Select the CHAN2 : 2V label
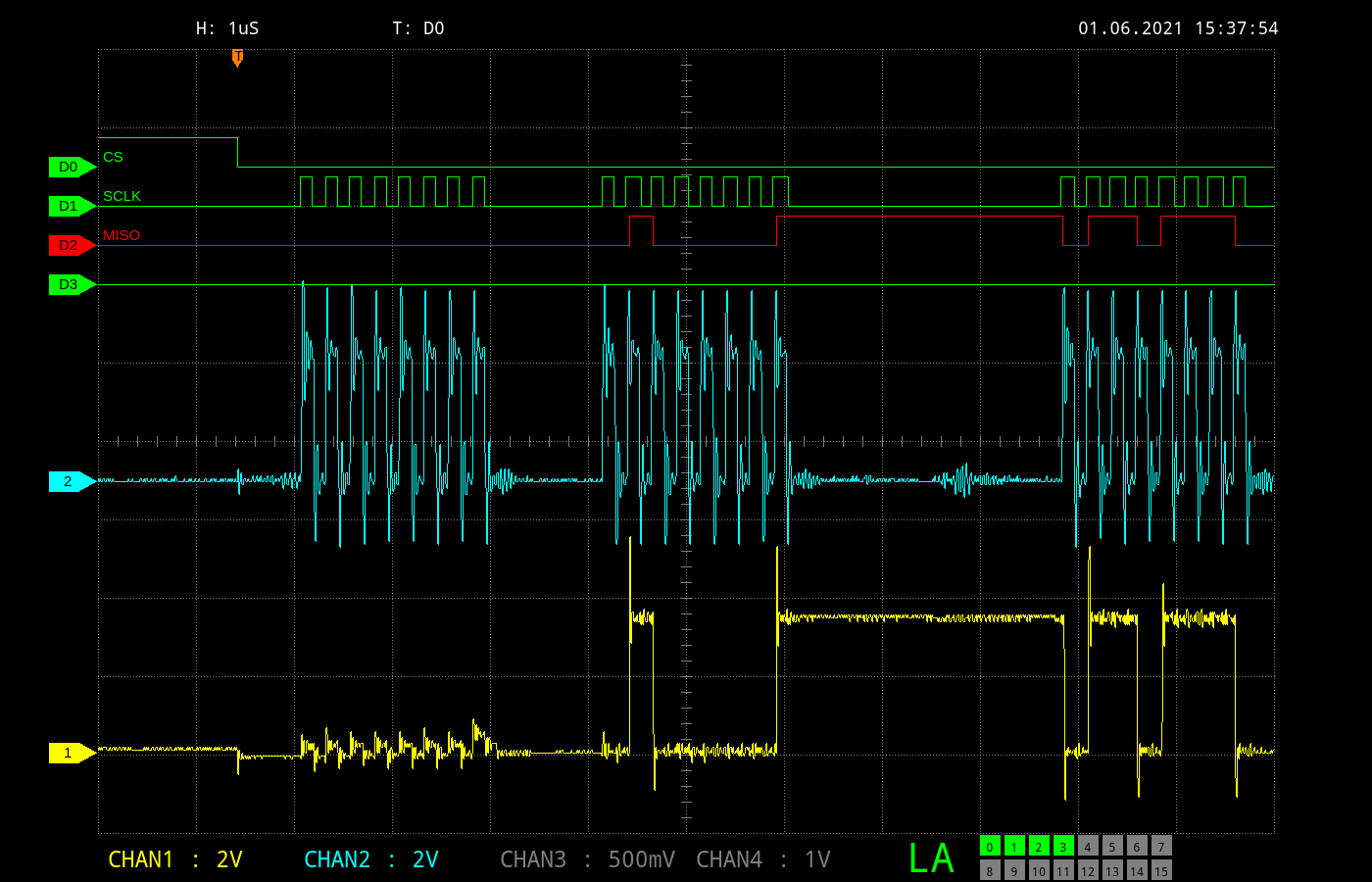Image resolution: width=1372 pixels, height=882 pixels. (x=371, y=859)
